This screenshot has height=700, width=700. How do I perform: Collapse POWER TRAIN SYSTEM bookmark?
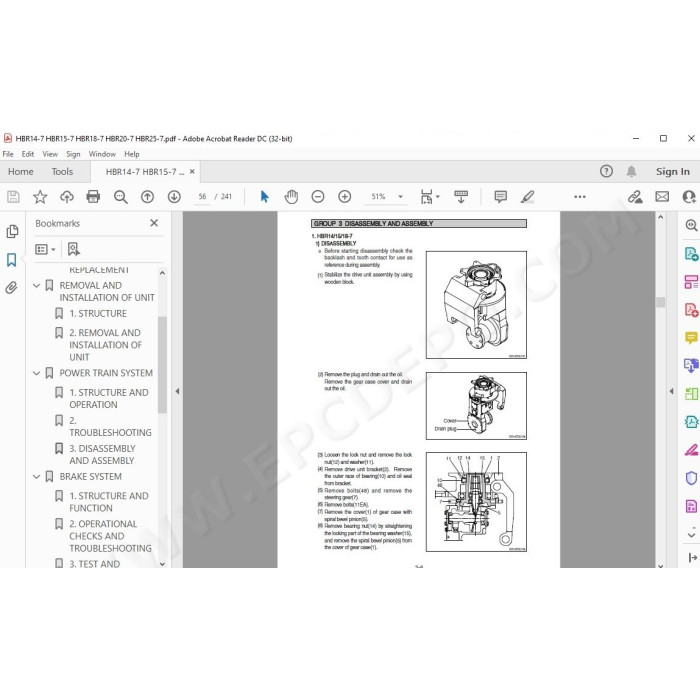pos(37,373)
